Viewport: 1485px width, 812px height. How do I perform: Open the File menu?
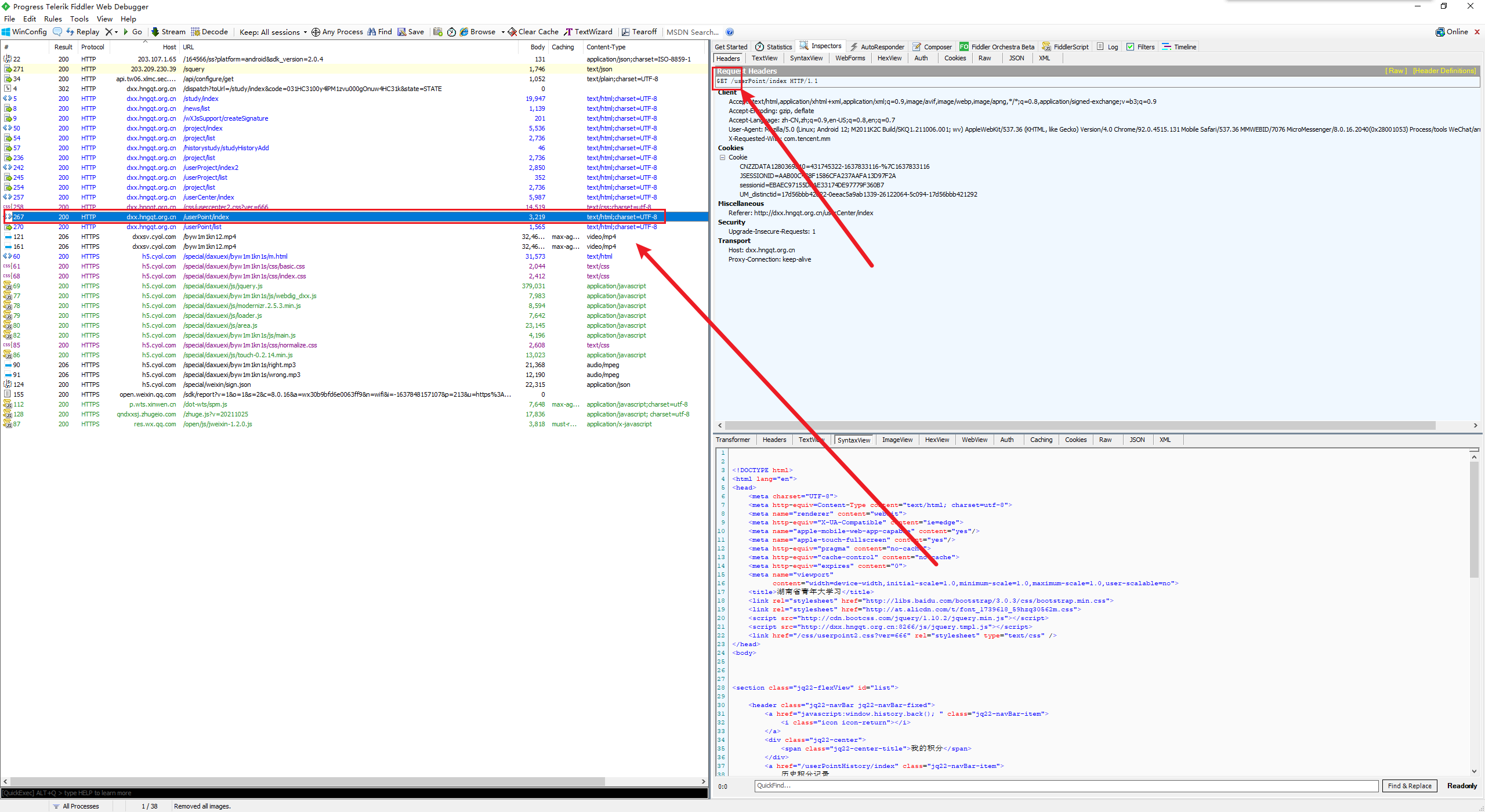pos(10,19)
